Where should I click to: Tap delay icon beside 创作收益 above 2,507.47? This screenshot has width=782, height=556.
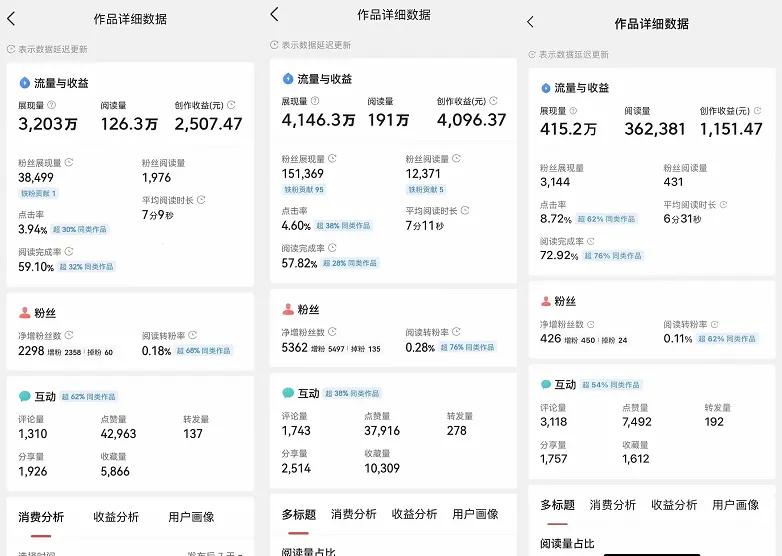[231, 105]
